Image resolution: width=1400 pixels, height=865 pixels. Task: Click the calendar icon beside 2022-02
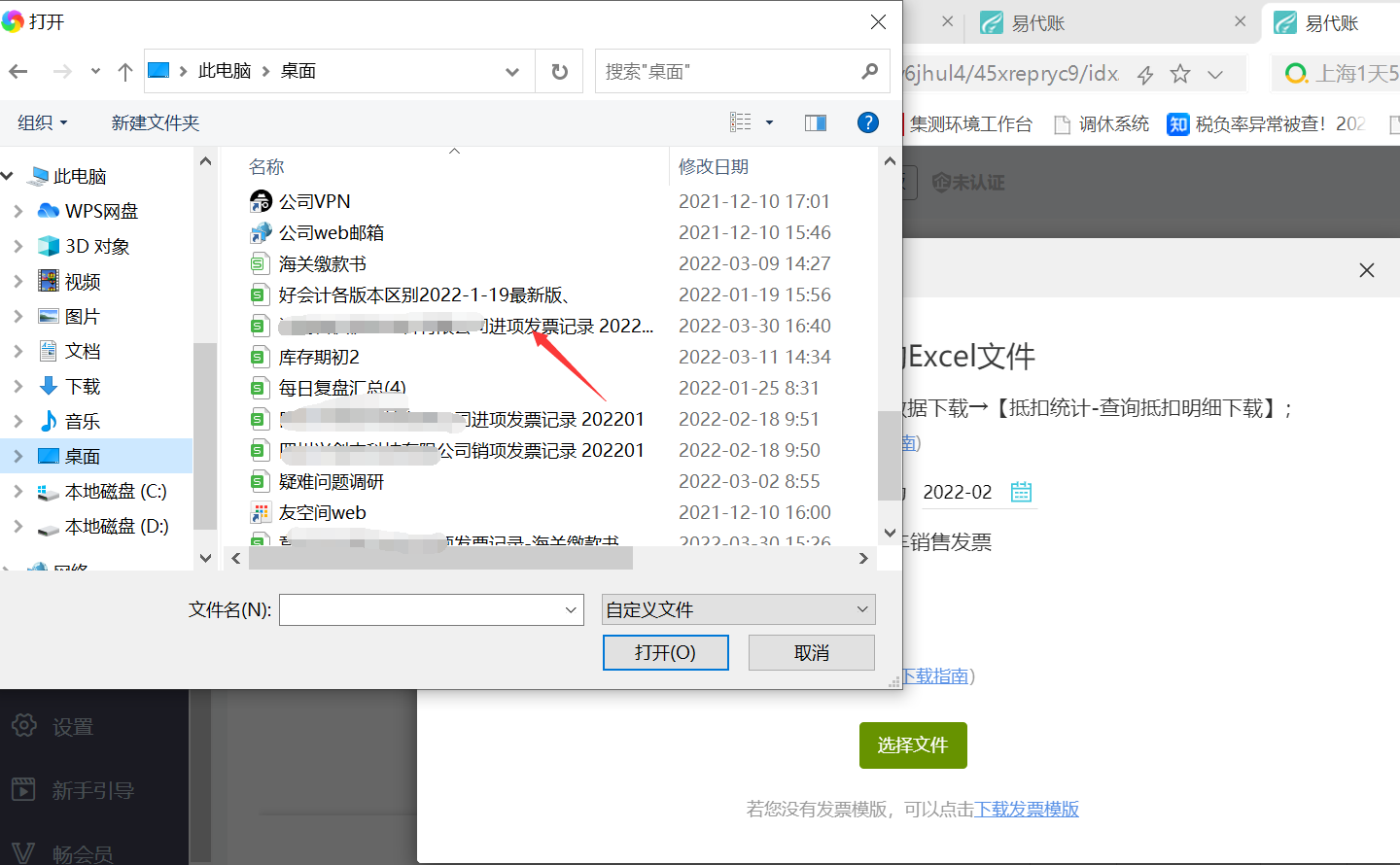[1021, 492]
